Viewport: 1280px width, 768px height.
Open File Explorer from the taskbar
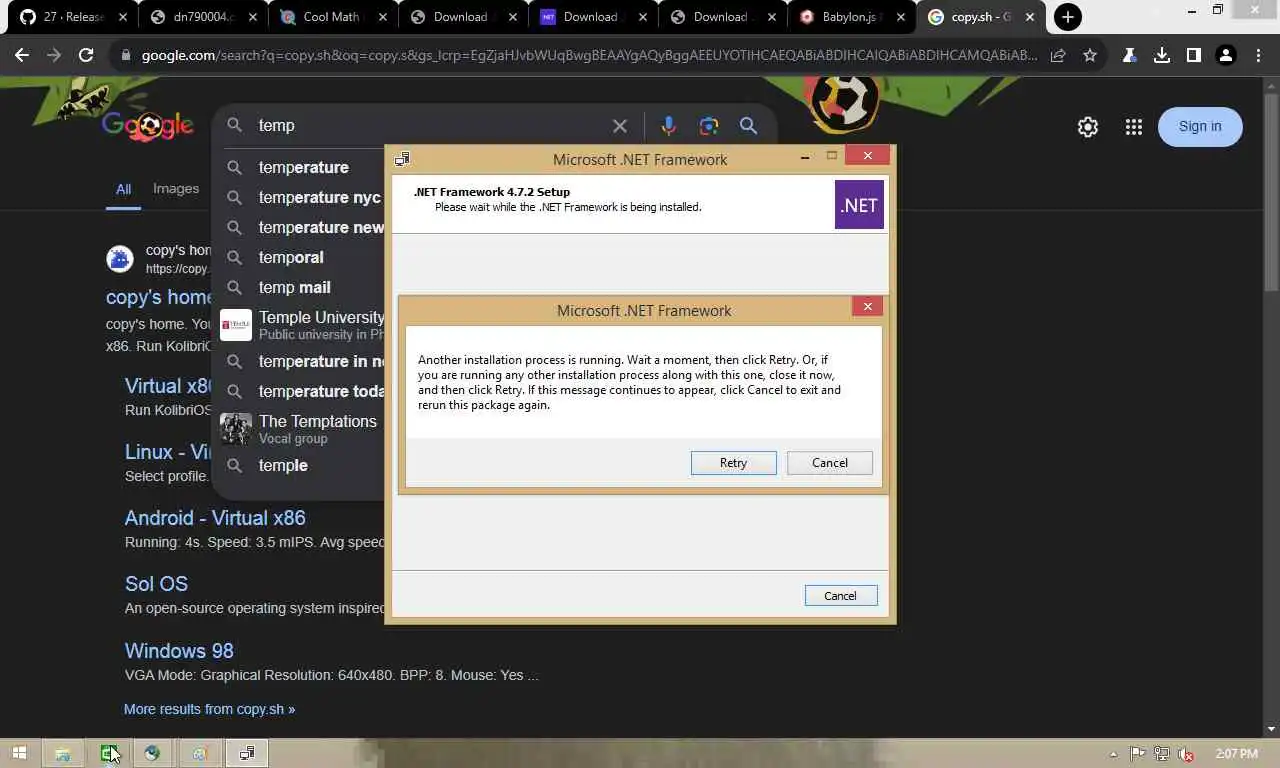click(62, 753)
